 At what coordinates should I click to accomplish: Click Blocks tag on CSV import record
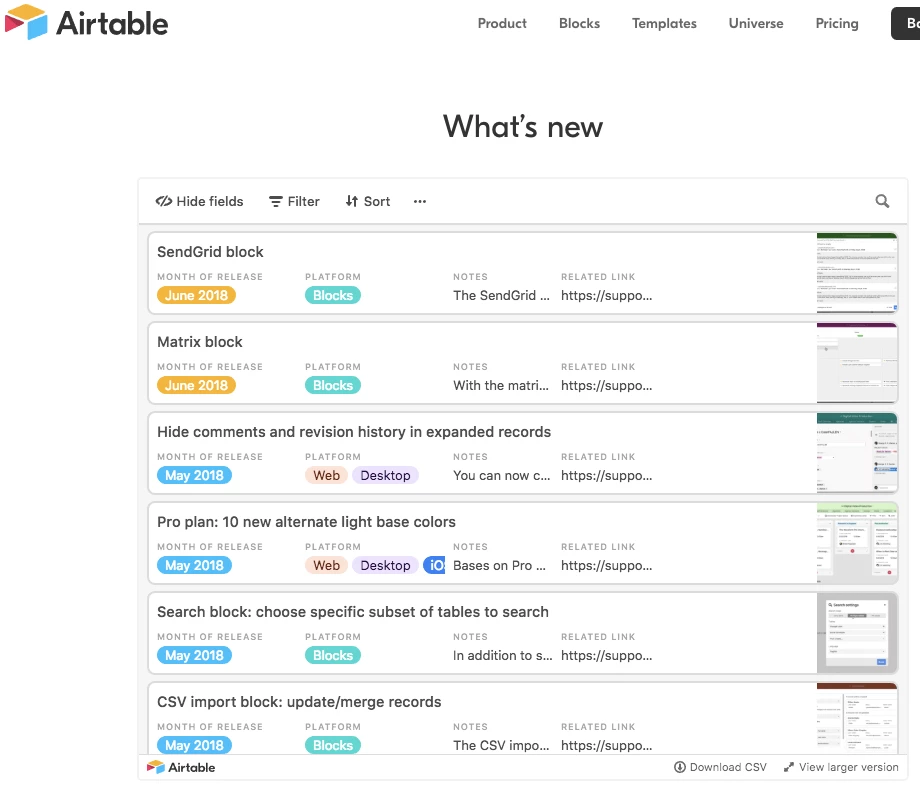click(333, 745)
